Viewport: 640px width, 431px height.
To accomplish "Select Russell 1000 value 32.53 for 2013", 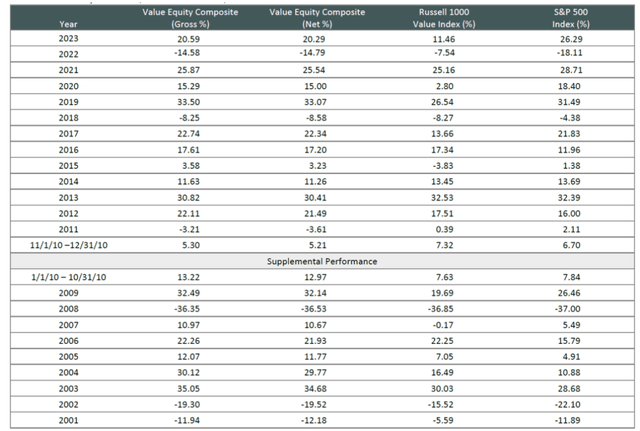I will (442, 198).
